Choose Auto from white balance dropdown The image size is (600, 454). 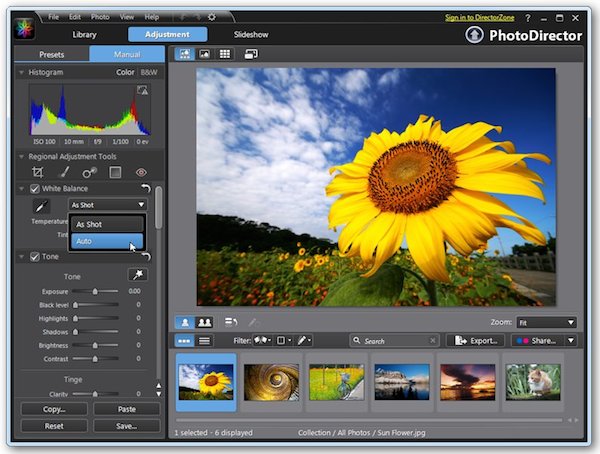click(x=106, y=241)
